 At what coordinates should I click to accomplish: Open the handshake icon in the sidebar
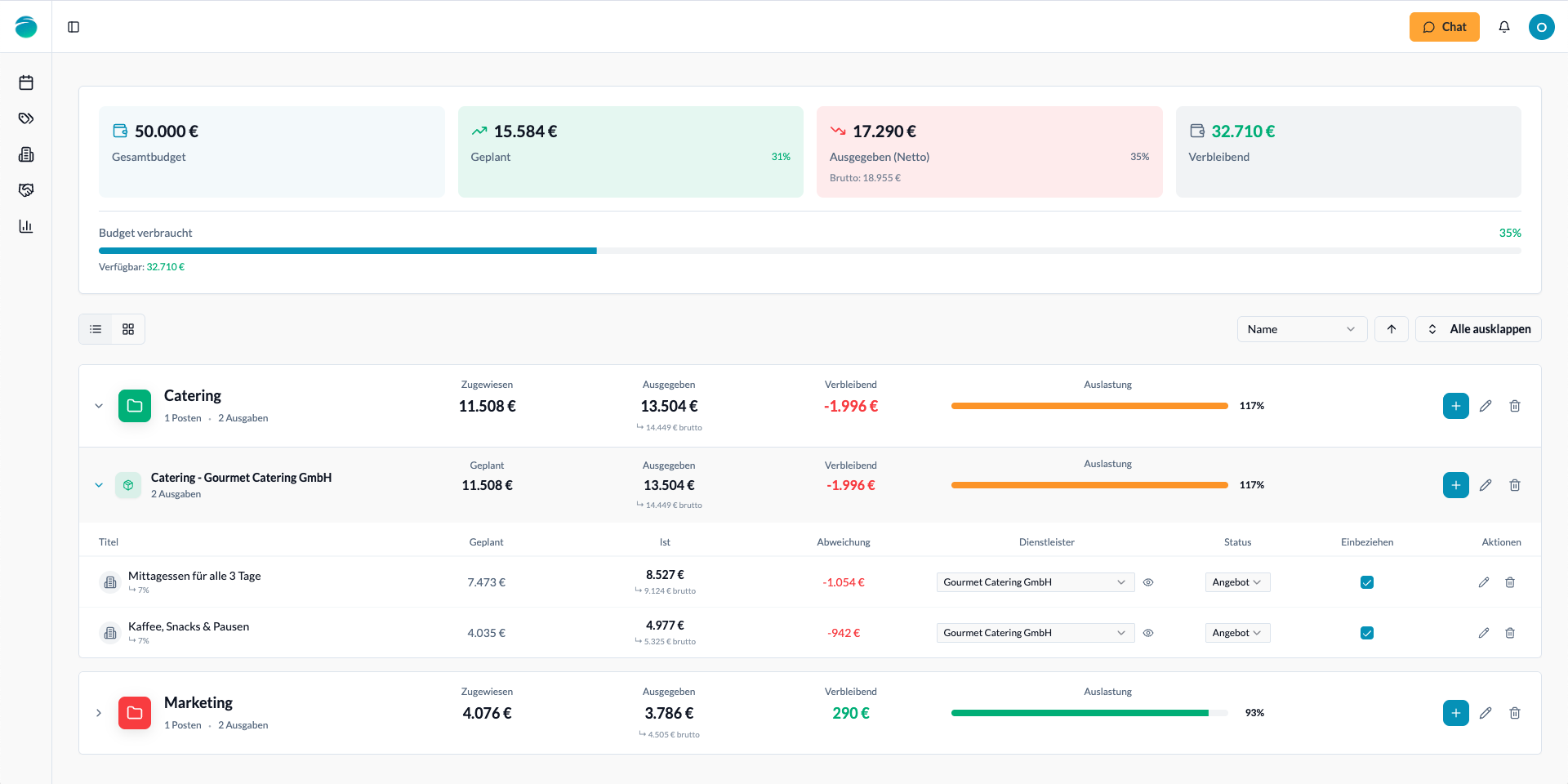click(26, 190)
